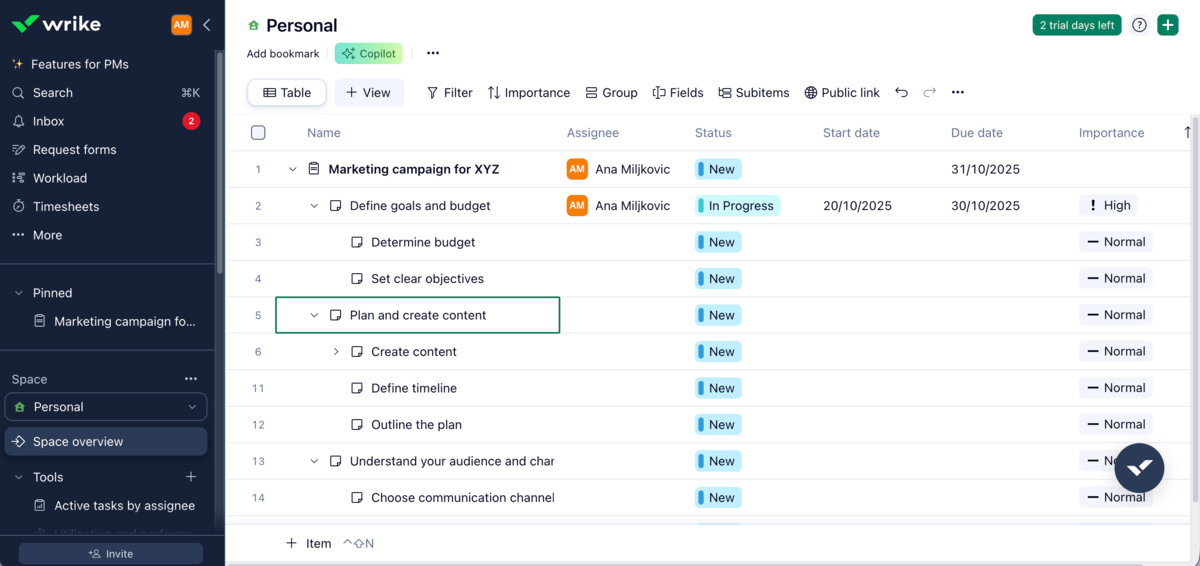Open more options beside Copilot

coord(433,54)
